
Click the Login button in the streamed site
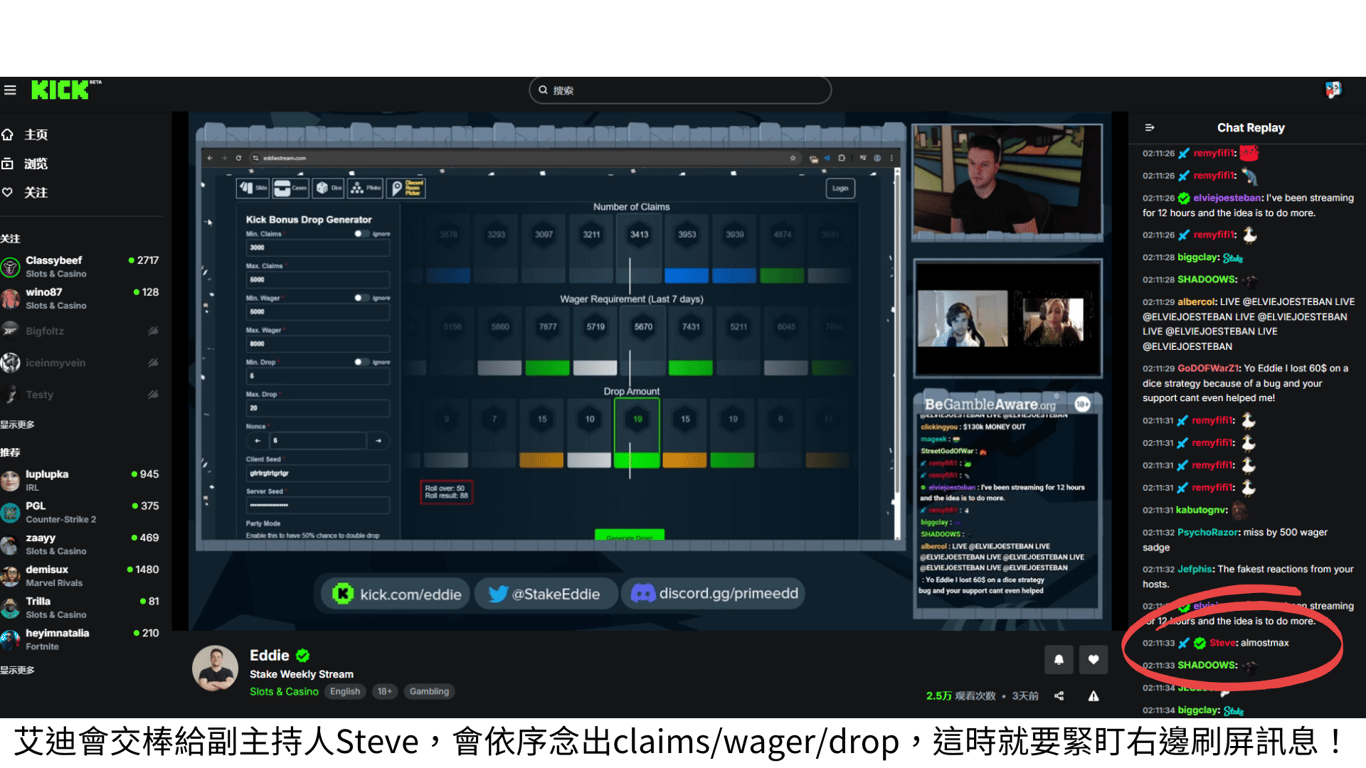[840, 188]
